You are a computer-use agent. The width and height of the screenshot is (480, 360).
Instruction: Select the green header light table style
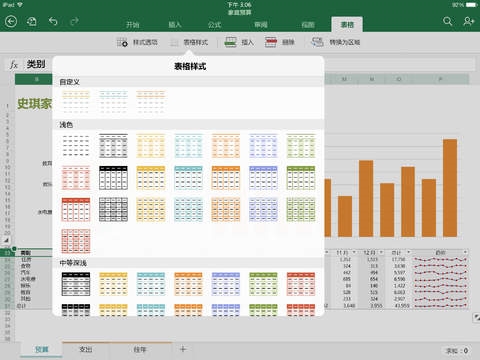(x=301, y=178)
